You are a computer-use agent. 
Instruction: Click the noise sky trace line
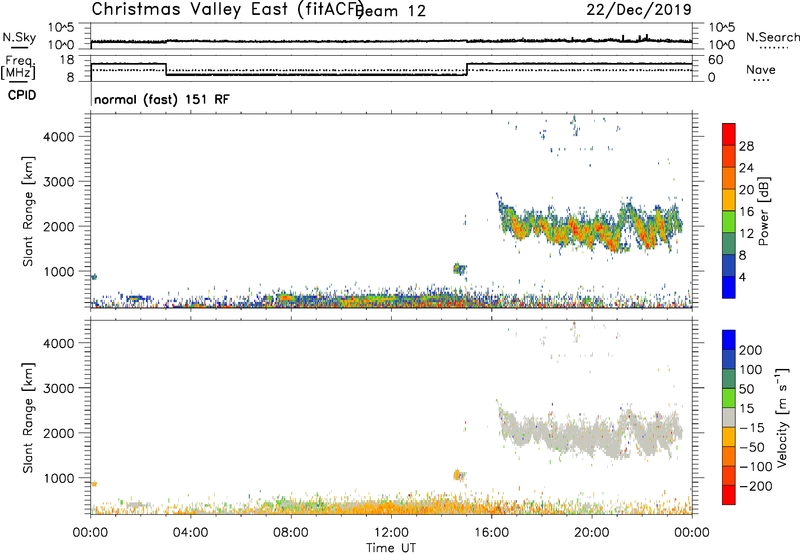pyautogui.click(x=391, y=41)
